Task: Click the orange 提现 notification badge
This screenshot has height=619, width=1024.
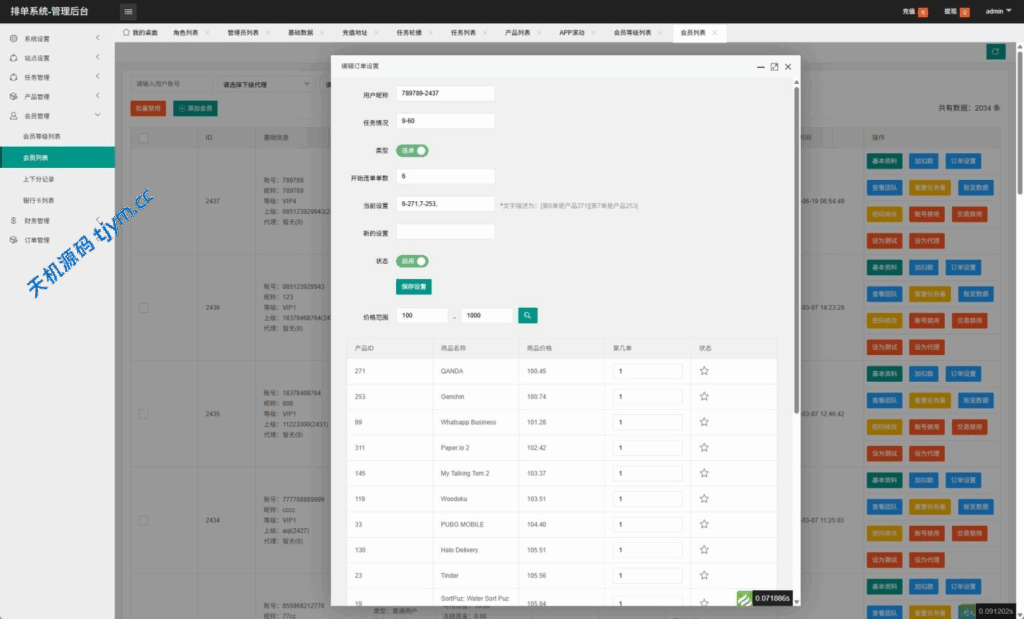Action: (964, 12)
